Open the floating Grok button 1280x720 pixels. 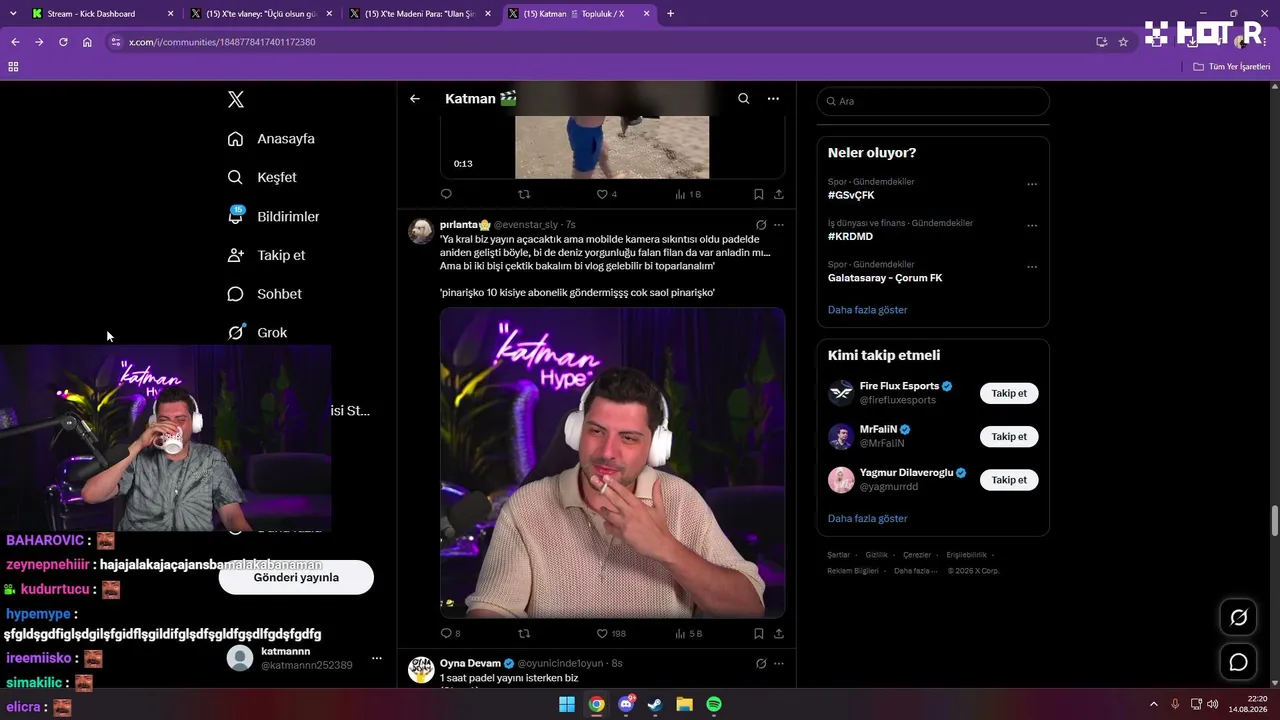click(x=1238, y=618)
